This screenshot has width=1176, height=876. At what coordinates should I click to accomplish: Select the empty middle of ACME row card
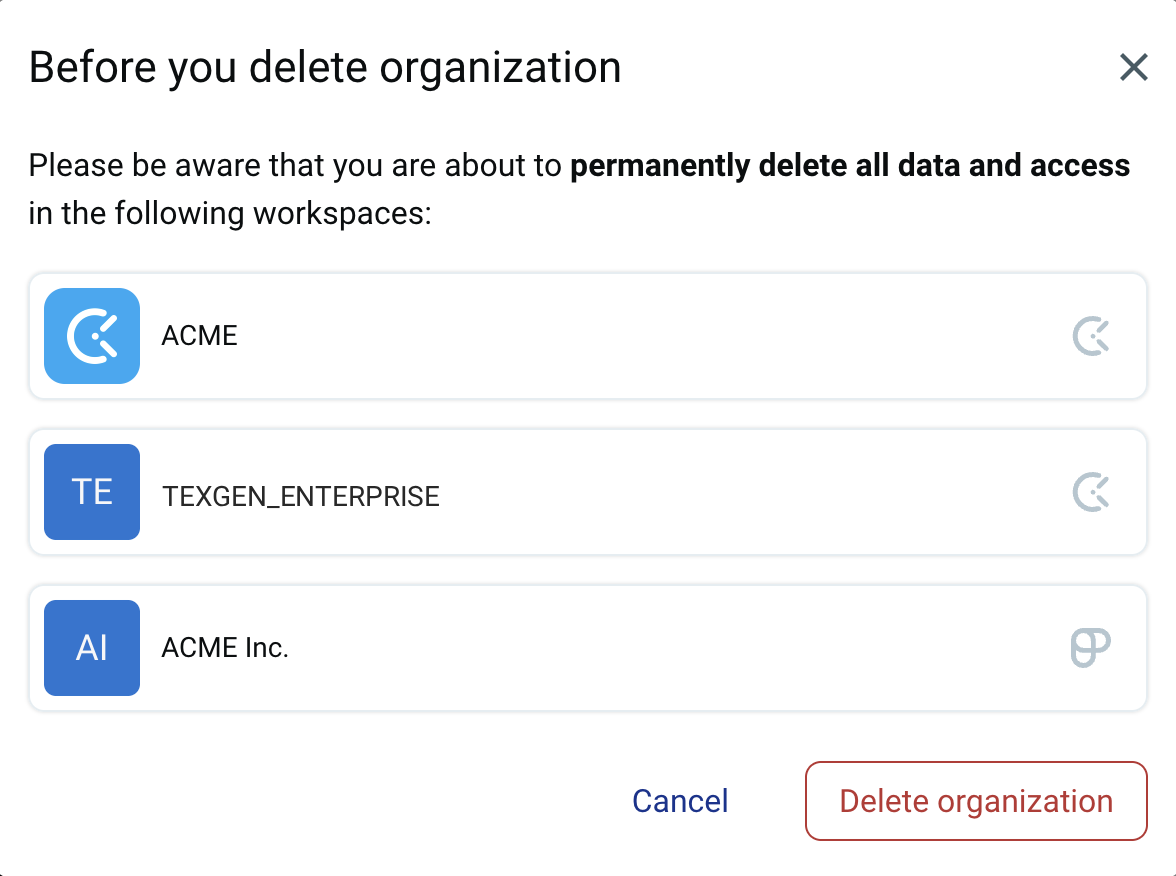(x=650, y=336)
